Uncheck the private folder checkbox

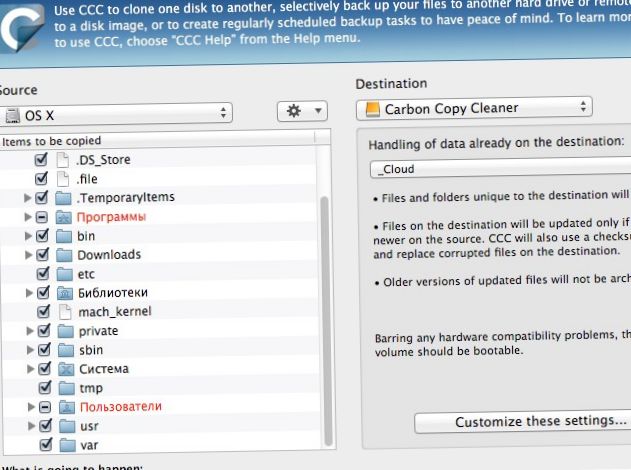[x=44, y=331]
